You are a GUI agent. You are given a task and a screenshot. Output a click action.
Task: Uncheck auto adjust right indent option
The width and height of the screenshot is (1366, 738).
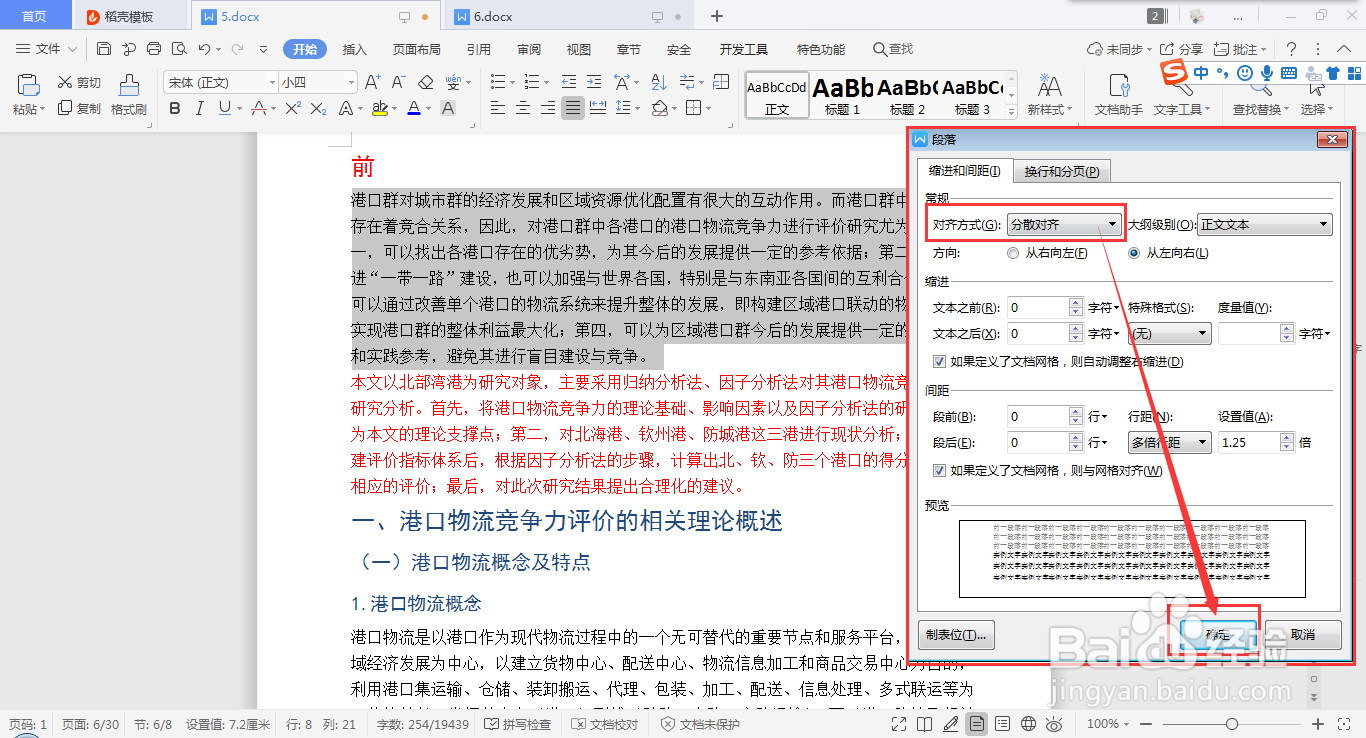pos(938,361)
